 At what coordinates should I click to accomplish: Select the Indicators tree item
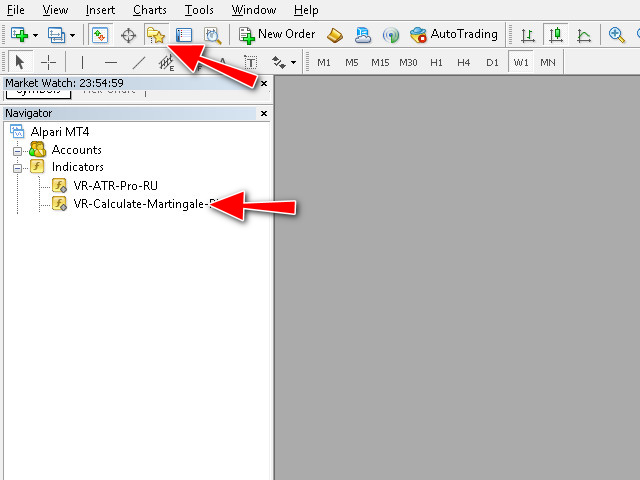tap(78, 167)
